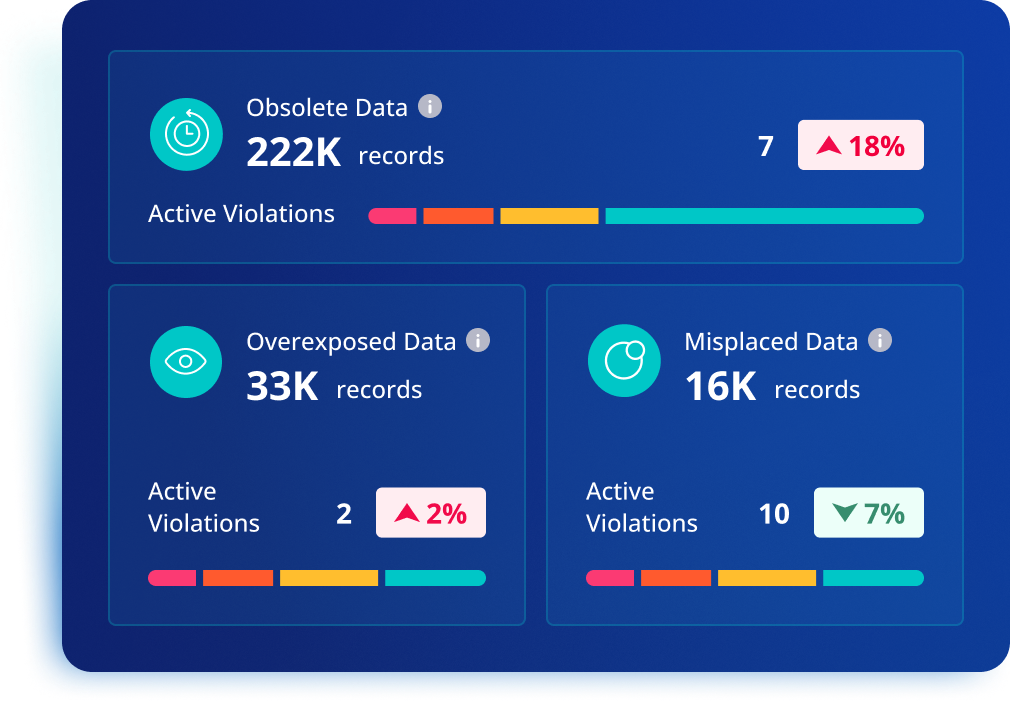
Task: Select the 2% increase badge
Action: point(431,513)
